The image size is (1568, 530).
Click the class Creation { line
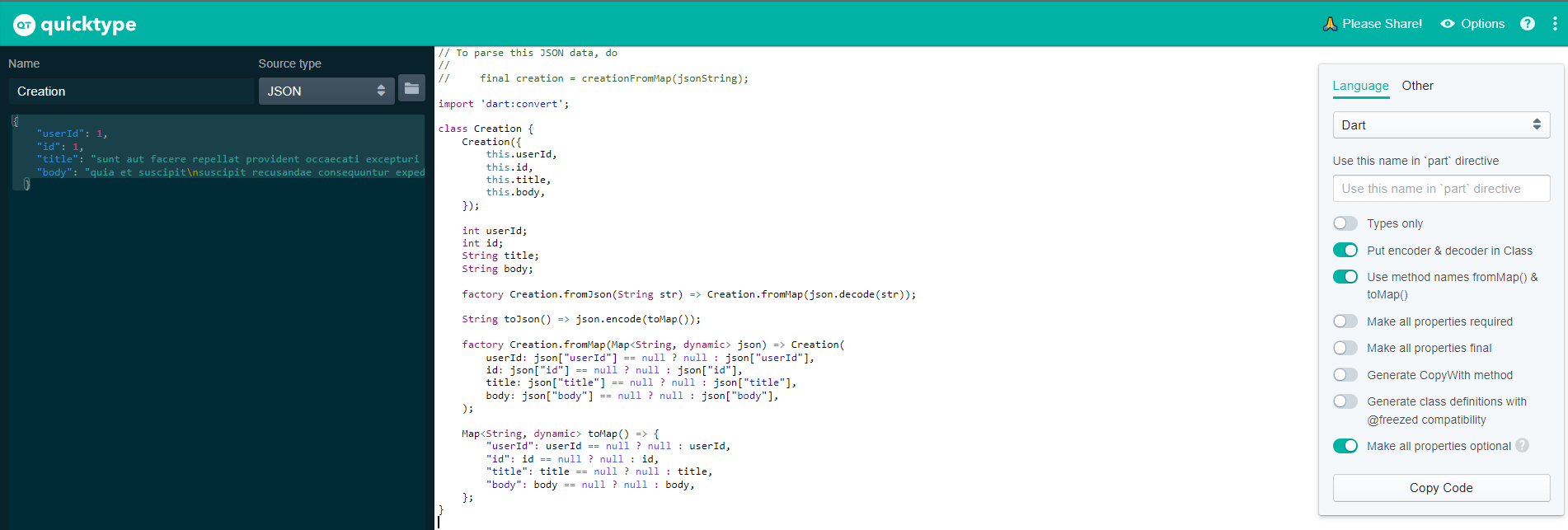(x=486, y=129)
